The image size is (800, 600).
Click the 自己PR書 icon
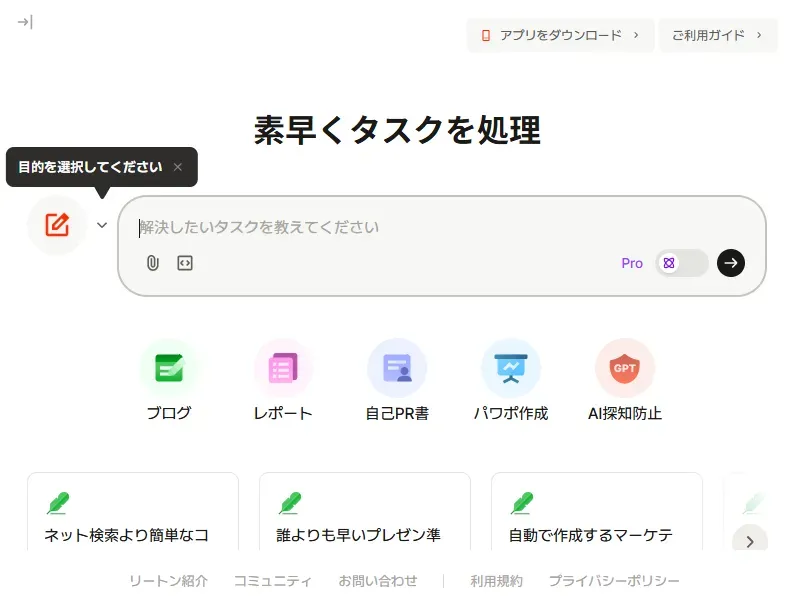[398, 367]
